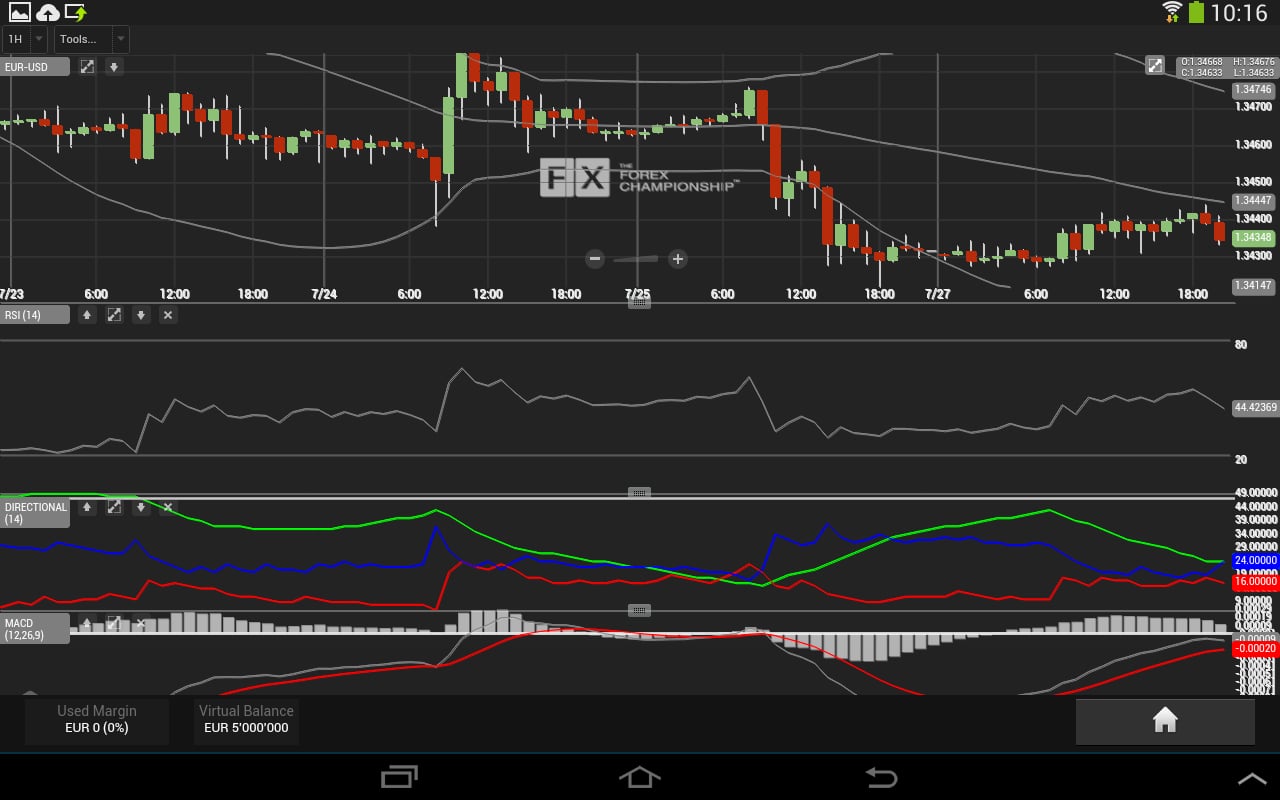The width and height of the screenshot is (1280, 800).
Task: Click the green 1.34348 current price tag
Action: pyautogui.click(x=1254, y=238)
